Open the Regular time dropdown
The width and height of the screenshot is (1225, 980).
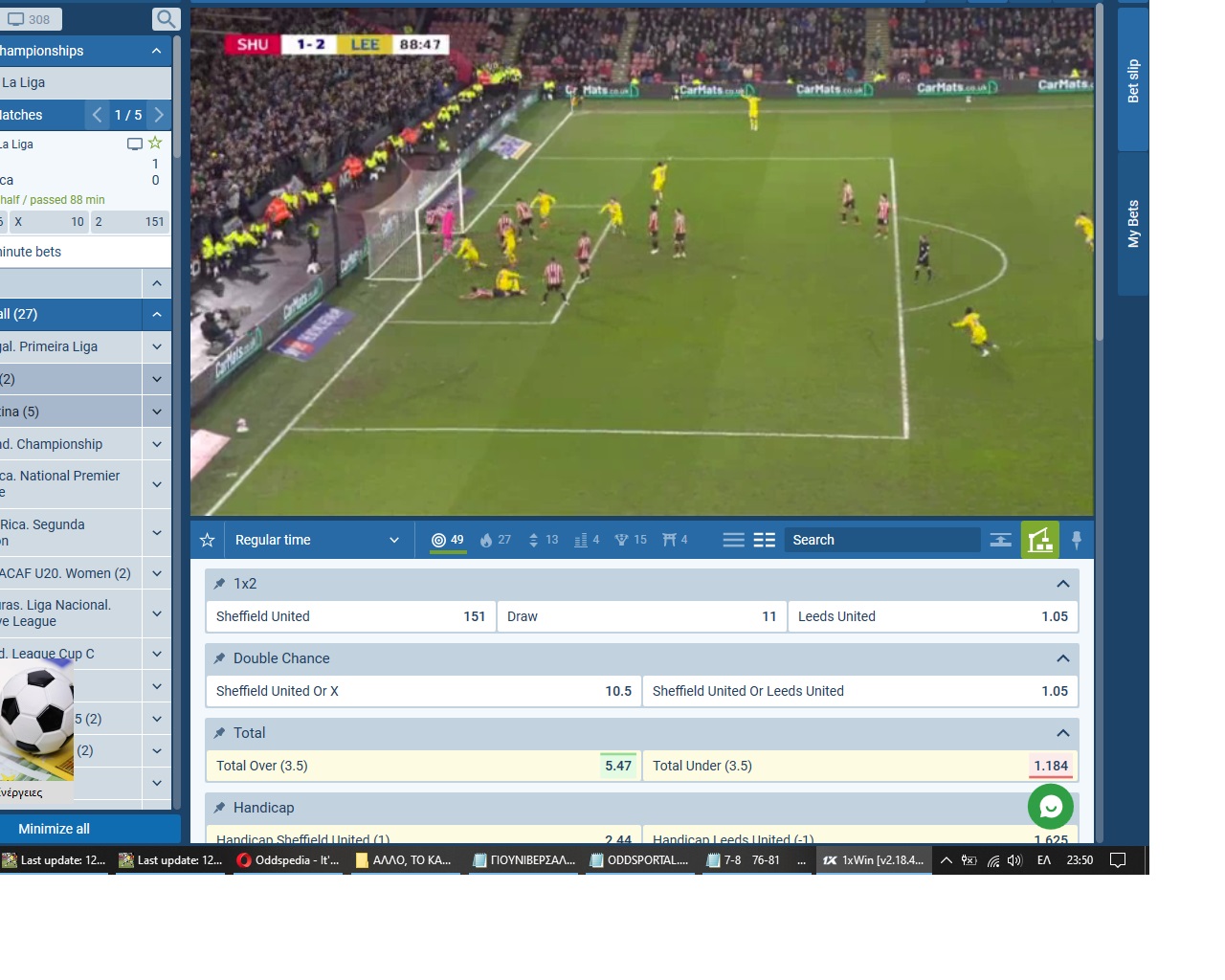[316, 540]
